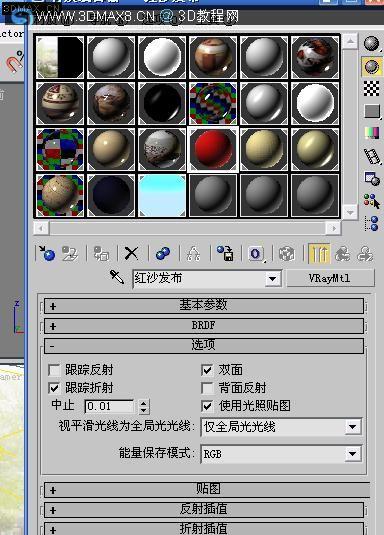Click the Get Material icon
This screenshot has height=535, width=384.
click(47, 254)
